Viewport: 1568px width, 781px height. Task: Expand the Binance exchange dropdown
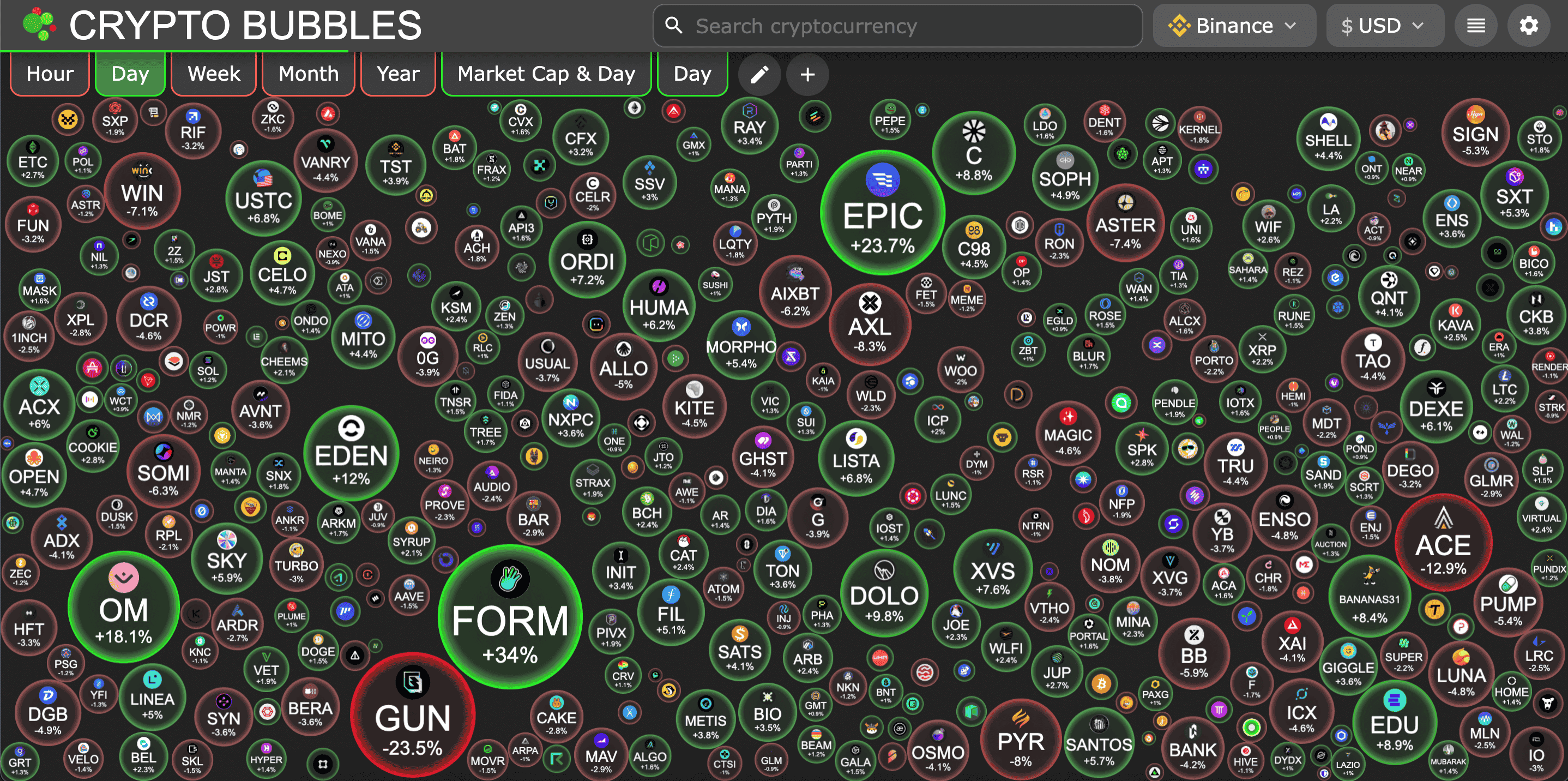tap(1233, 26)
